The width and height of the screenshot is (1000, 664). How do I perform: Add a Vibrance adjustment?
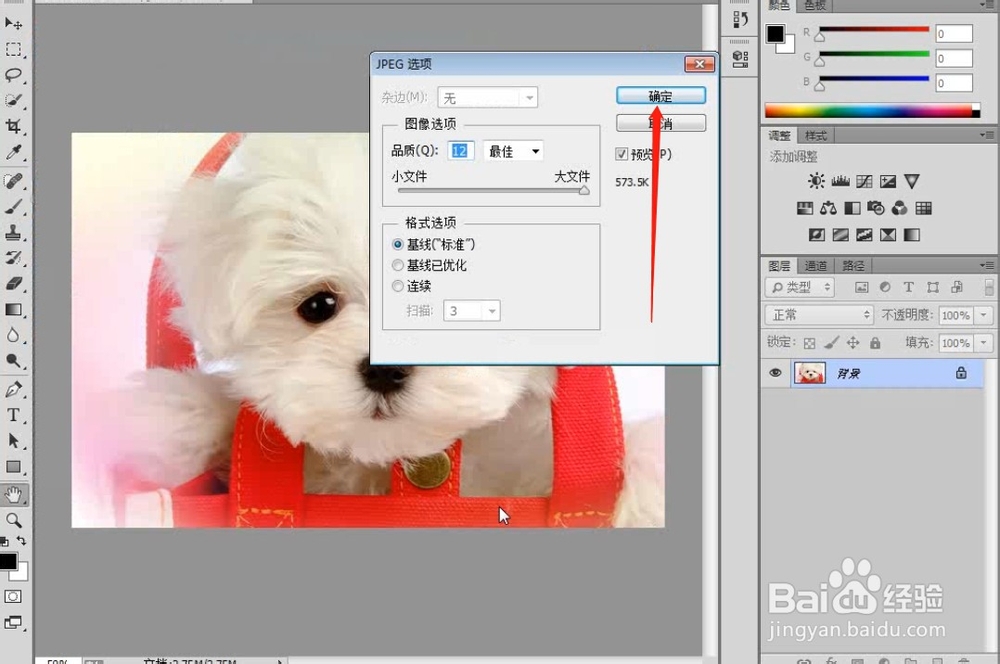coord(912,181)
